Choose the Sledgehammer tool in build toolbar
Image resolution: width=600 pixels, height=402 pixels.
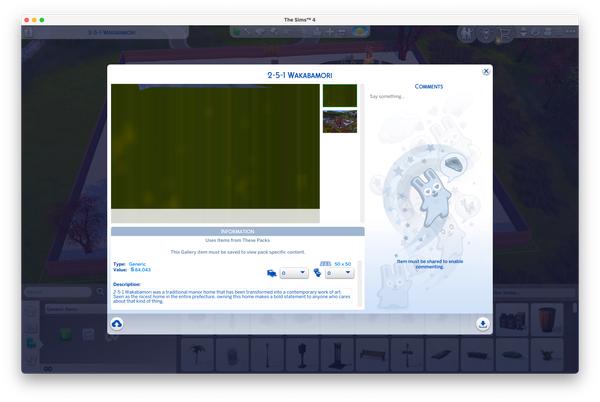[x=274, y=32]
